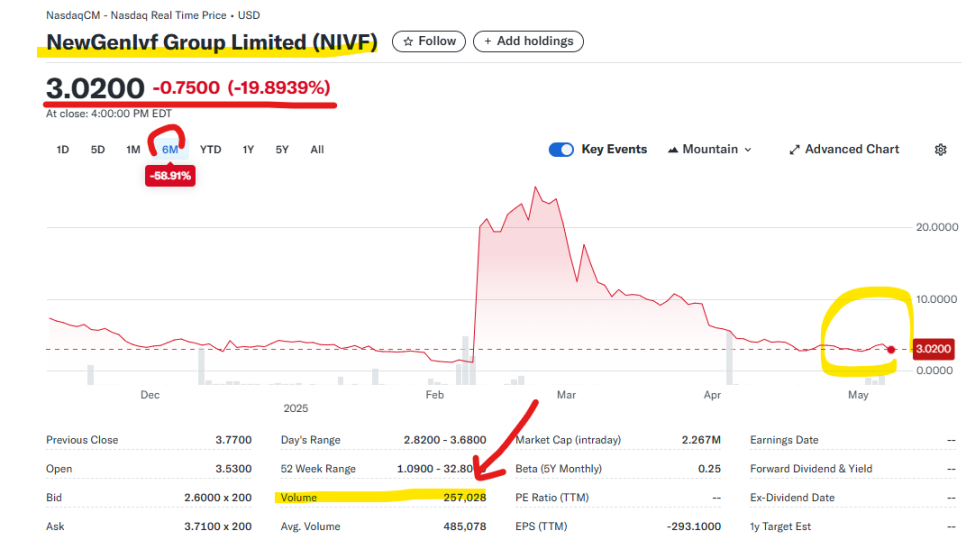966x540 pixels.
Task: Click the Market Cap value 2.267M
Action: point(701,440)
